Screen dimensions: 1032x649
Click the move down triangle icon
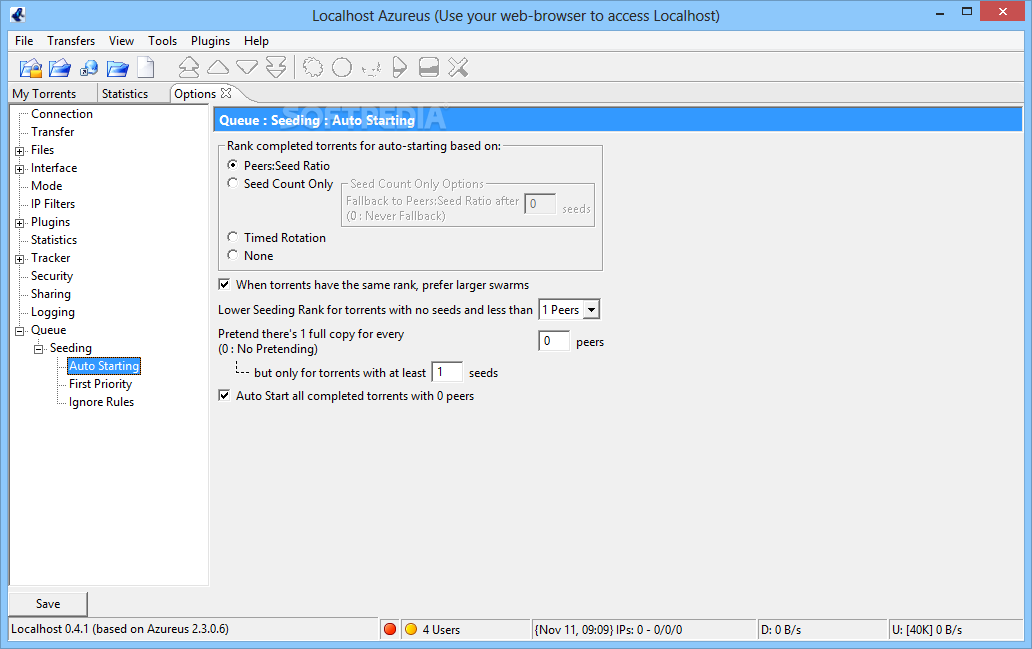pos(247,67)
